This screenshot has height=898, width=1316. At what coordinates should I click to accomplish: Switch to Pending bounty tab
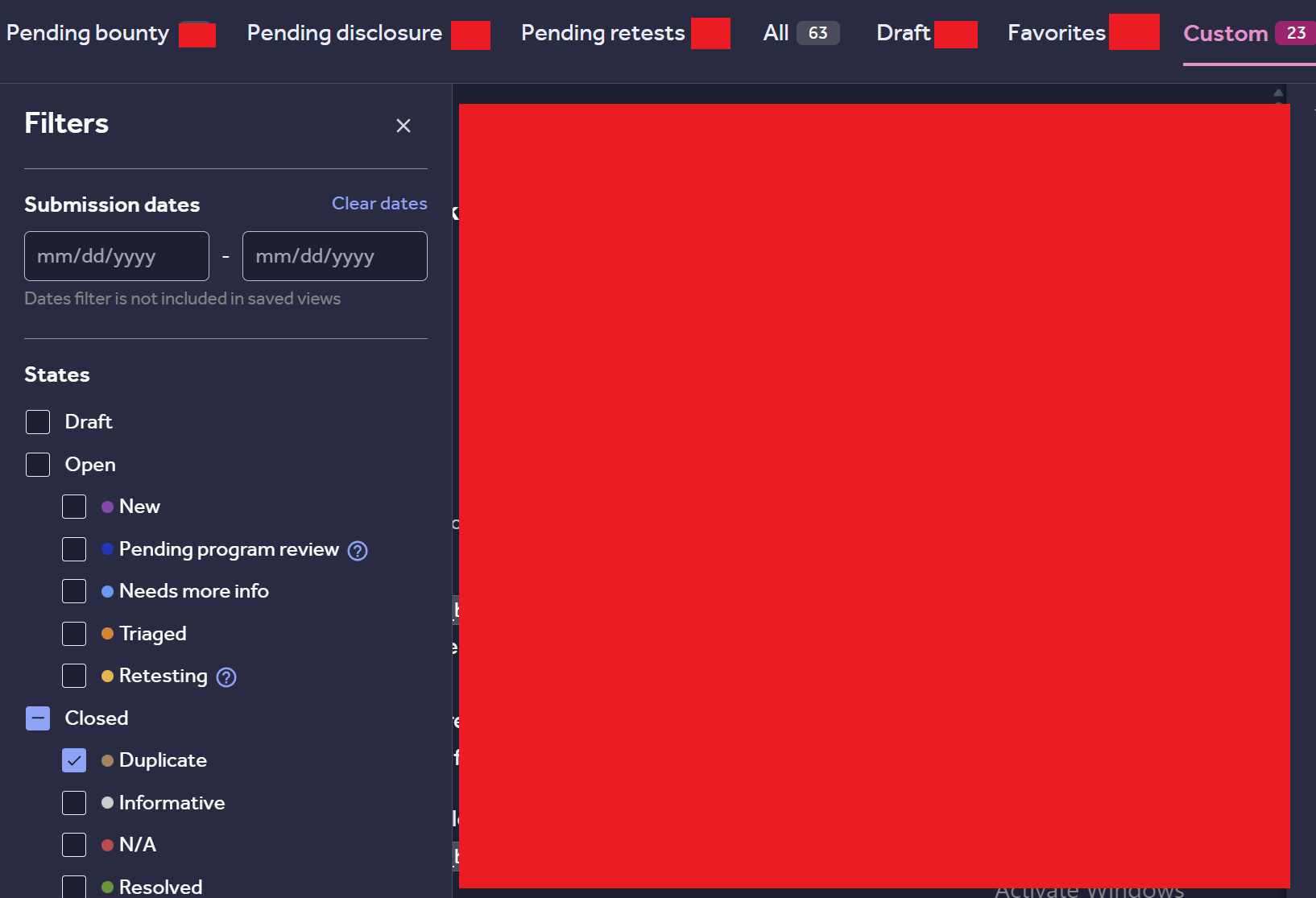111,33
